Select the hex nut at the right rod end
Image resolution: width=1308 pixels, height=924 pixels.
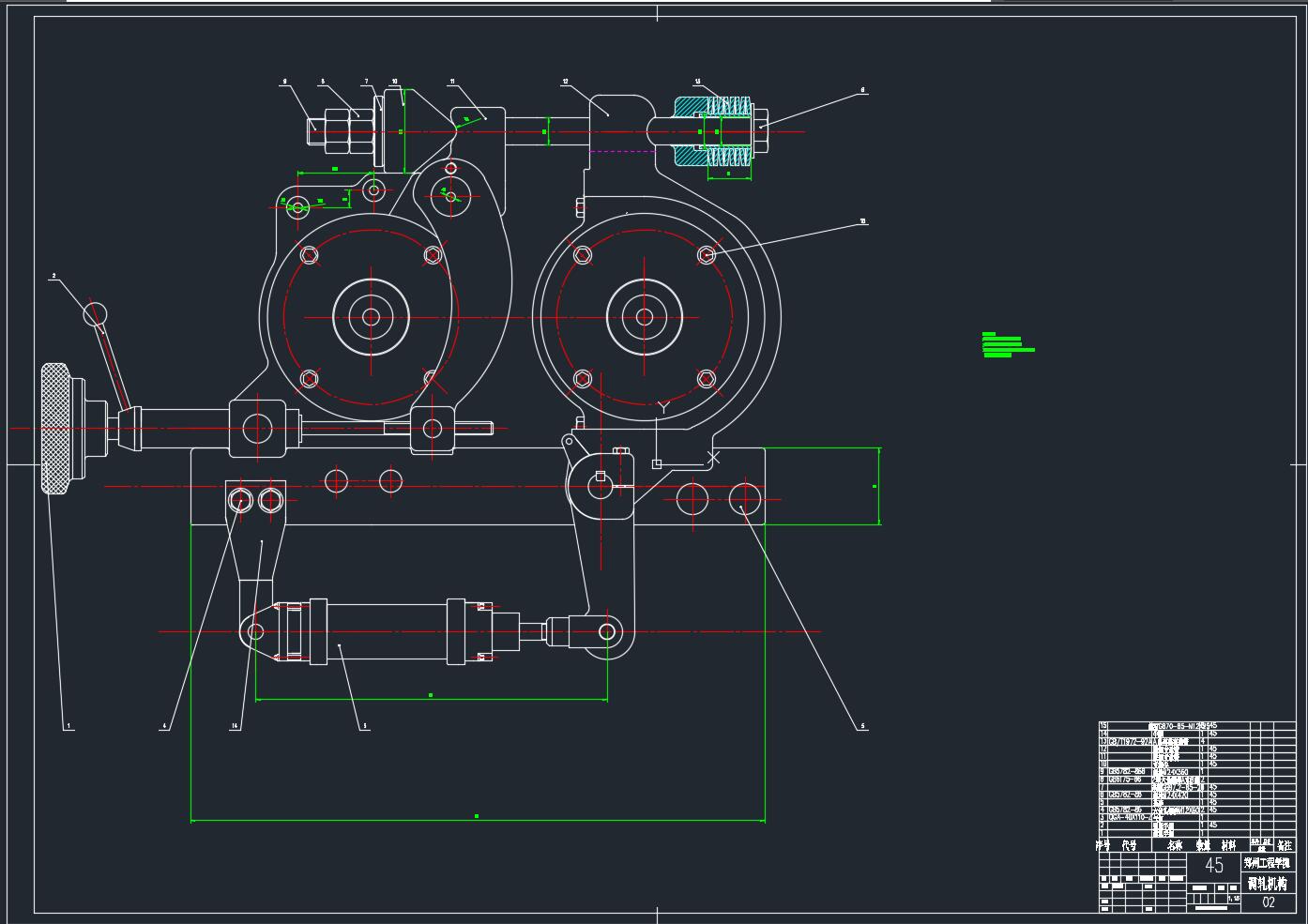[761, 130]
